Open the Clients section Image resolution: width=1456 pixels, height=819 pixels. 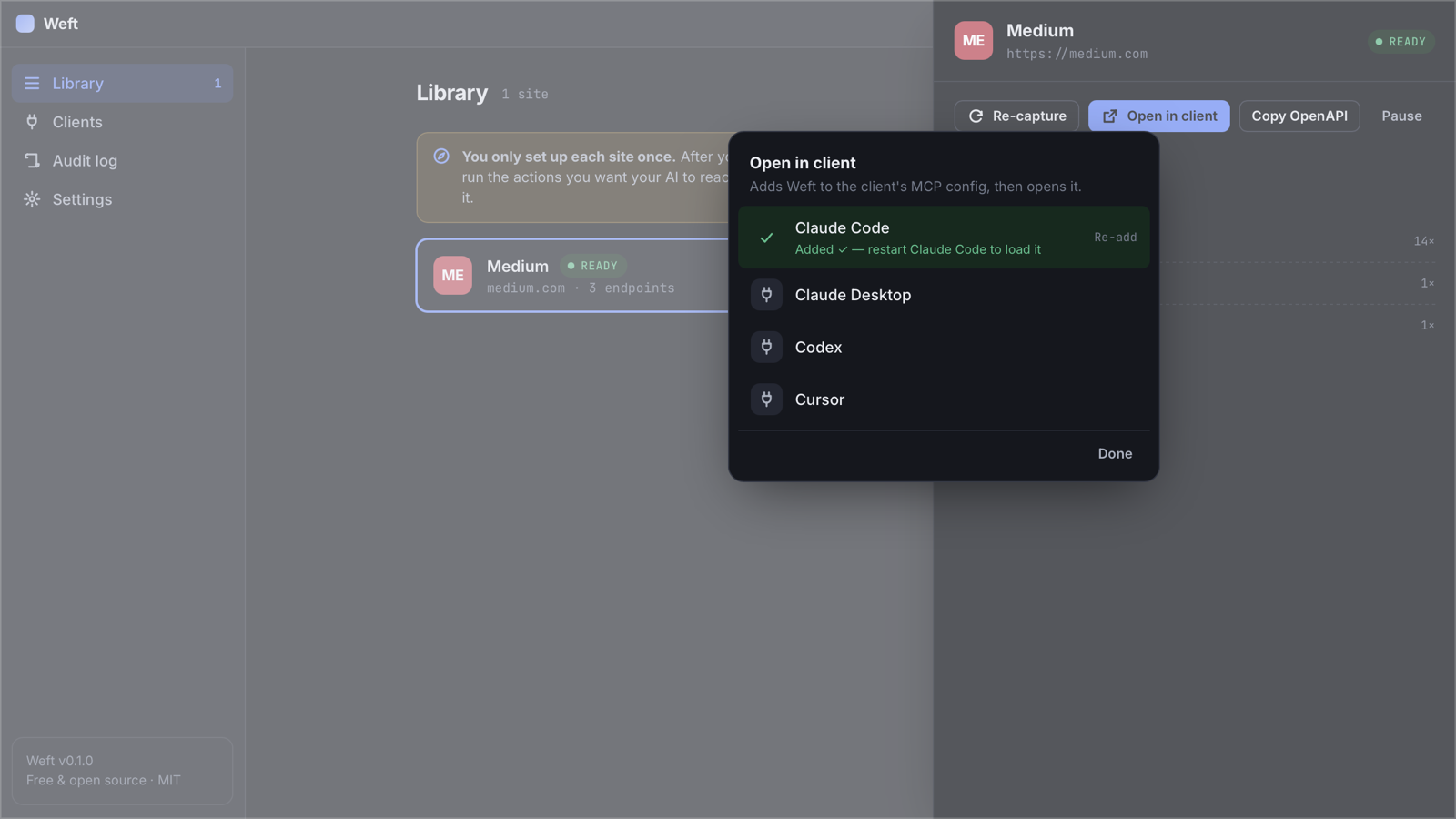click(x=122, y=122)
